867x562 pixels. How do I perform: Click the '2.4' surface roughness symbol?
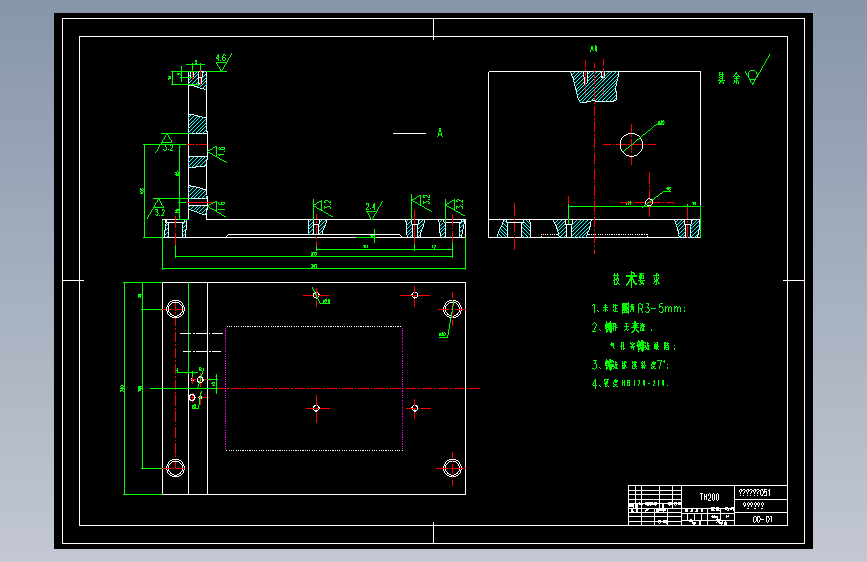point(373,211)
